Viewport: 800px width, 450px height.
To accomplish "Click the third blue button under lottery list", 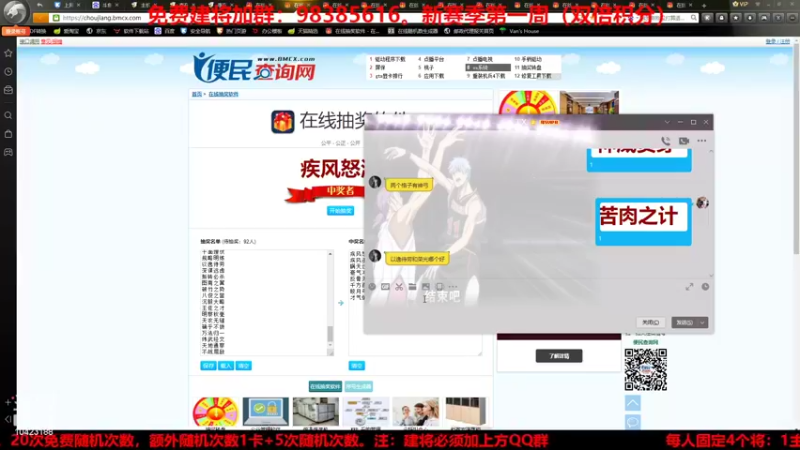I will (x=243, y=366).
